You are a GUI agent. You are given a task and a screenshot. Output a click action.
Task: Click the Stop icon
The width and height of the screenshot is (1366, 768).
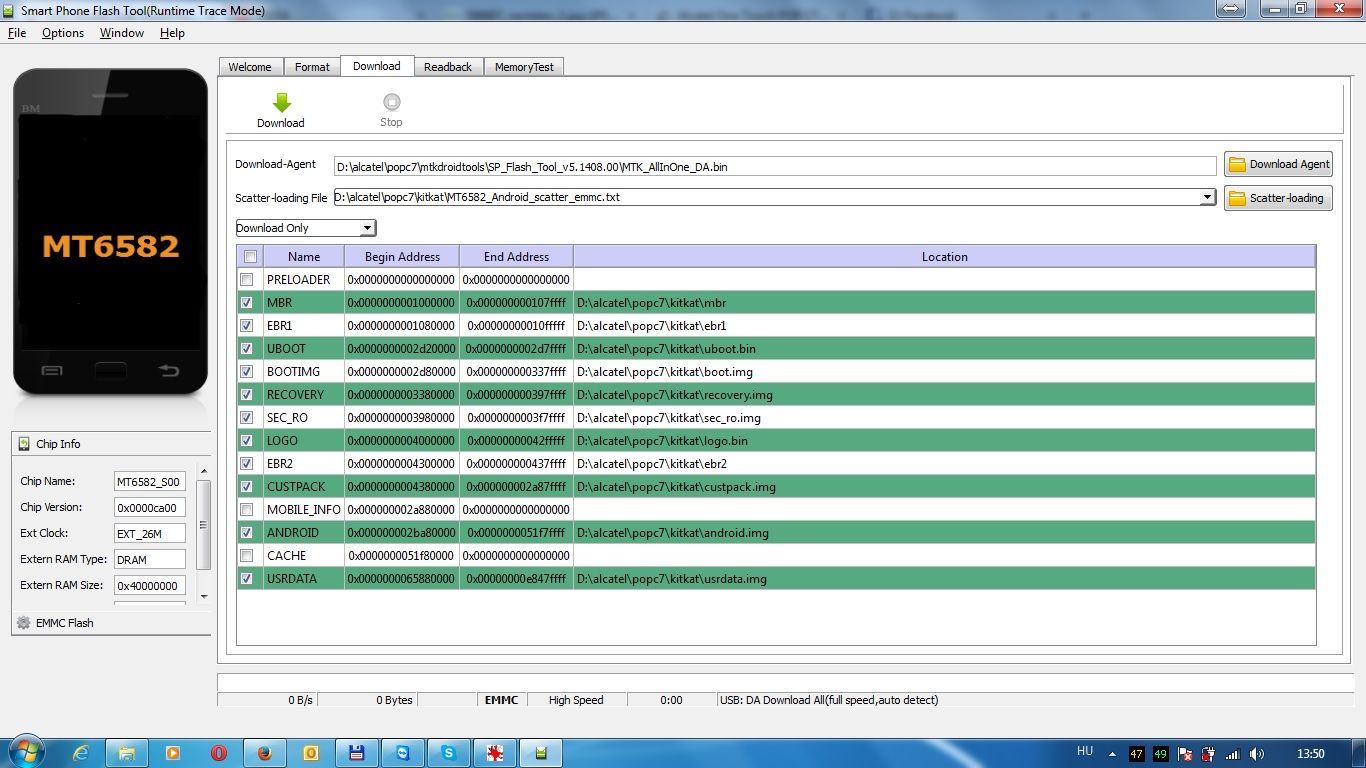391,102
